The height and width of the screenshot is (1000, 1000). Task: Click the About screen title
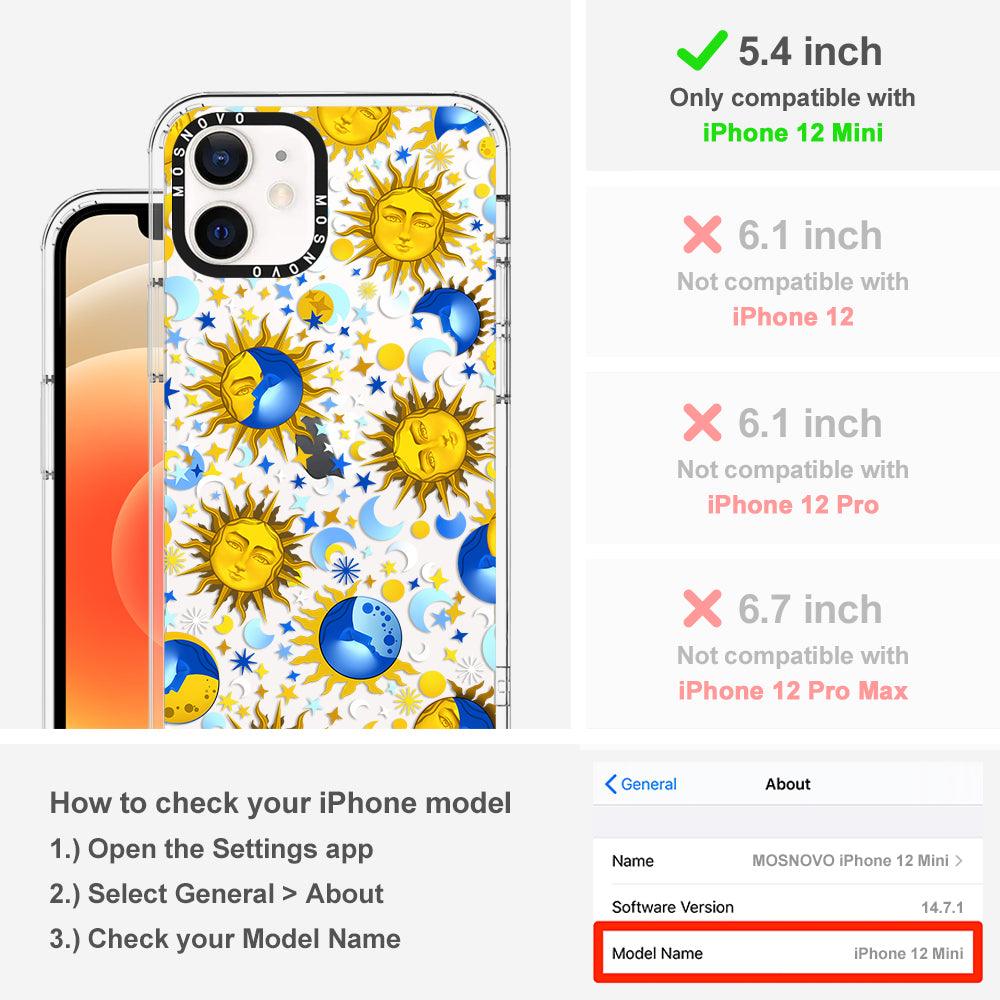click(788, 784)
